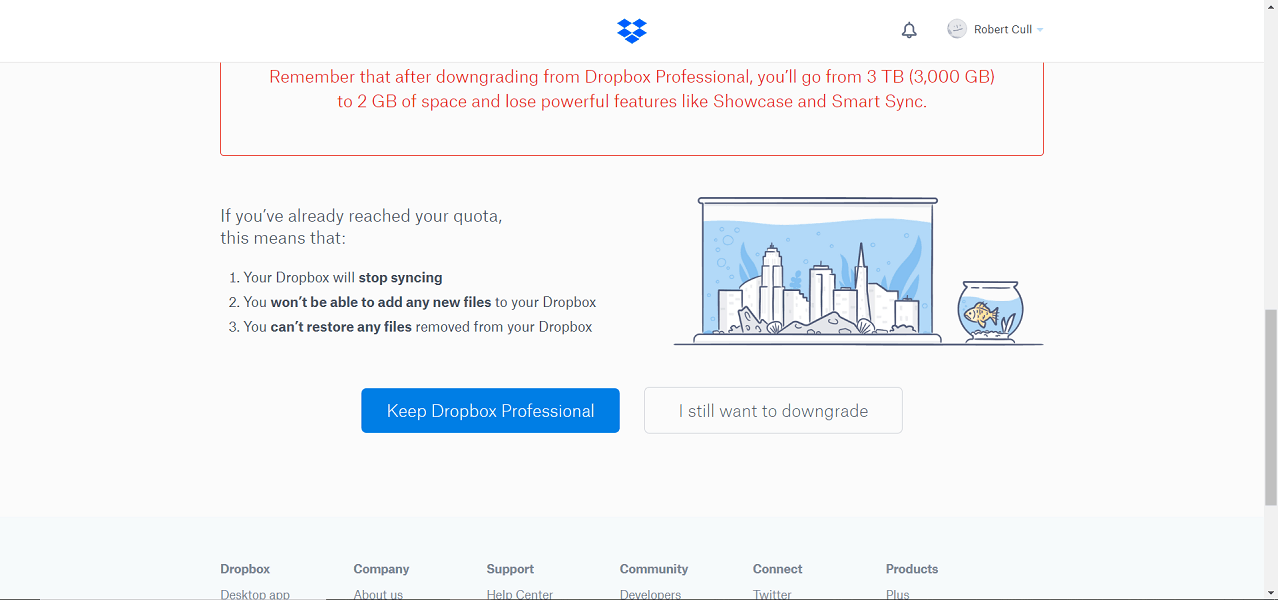
Task: Click the scrollbar down arrow
Action: coord(1269,592)
